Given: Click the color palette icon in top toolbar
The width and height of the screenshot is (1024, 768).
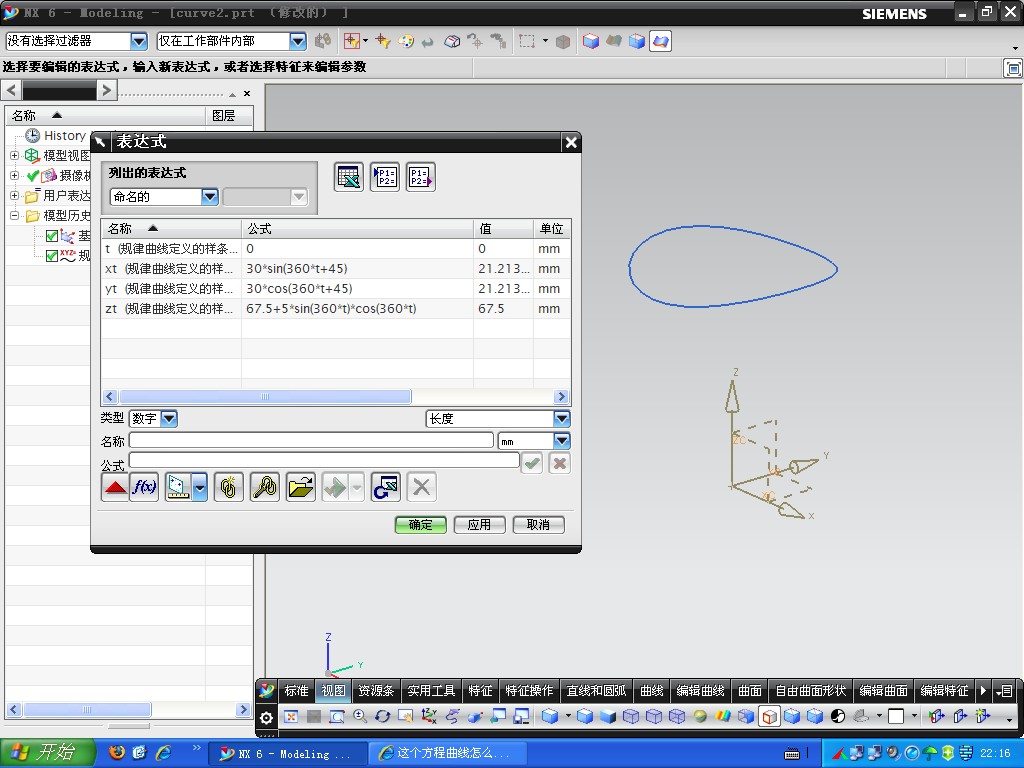Looking at the screenshot, I should pos(406,41).
